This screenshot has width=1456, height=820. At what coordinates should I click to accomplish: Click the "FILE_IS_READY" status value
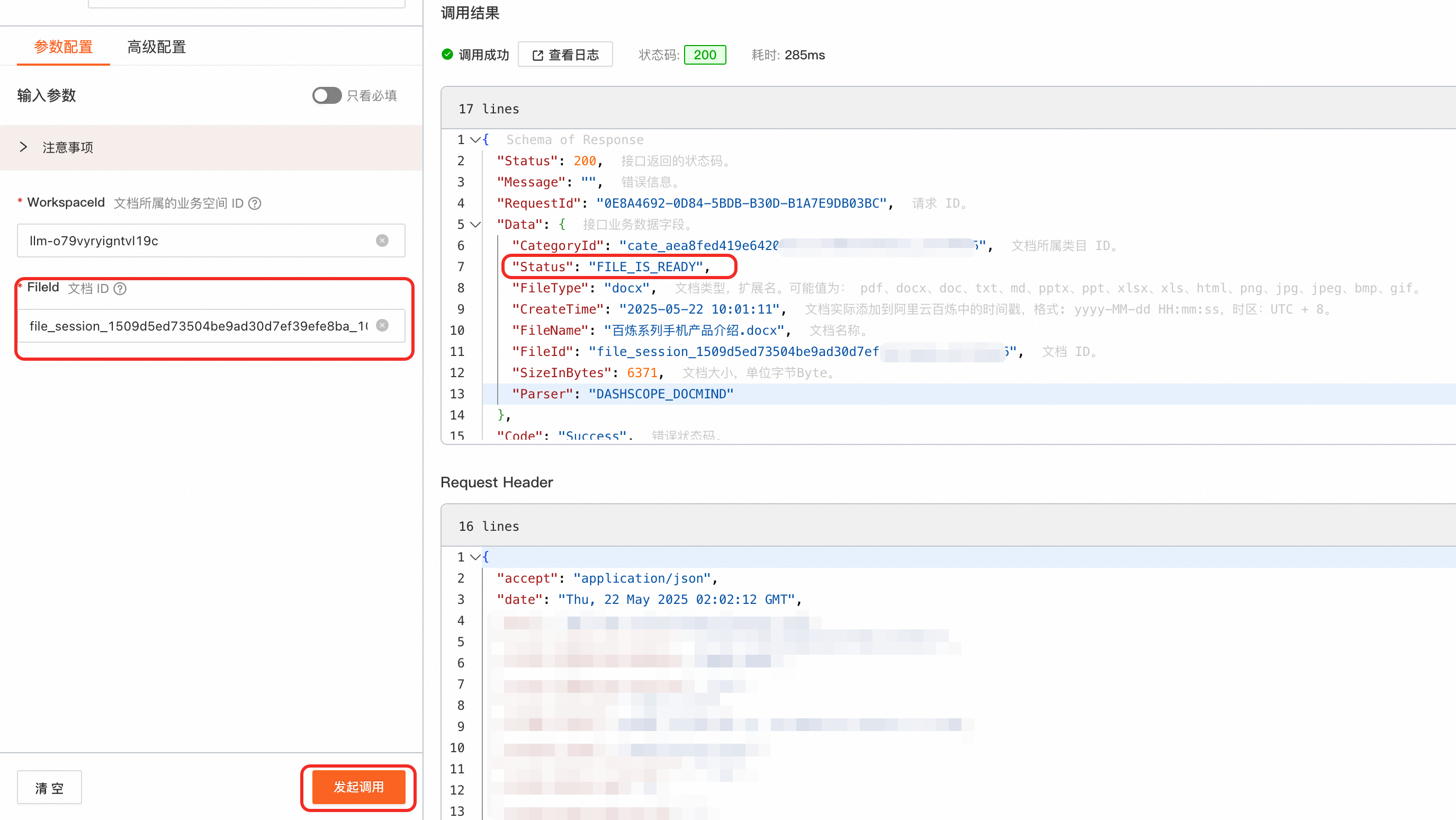(645, 267)
